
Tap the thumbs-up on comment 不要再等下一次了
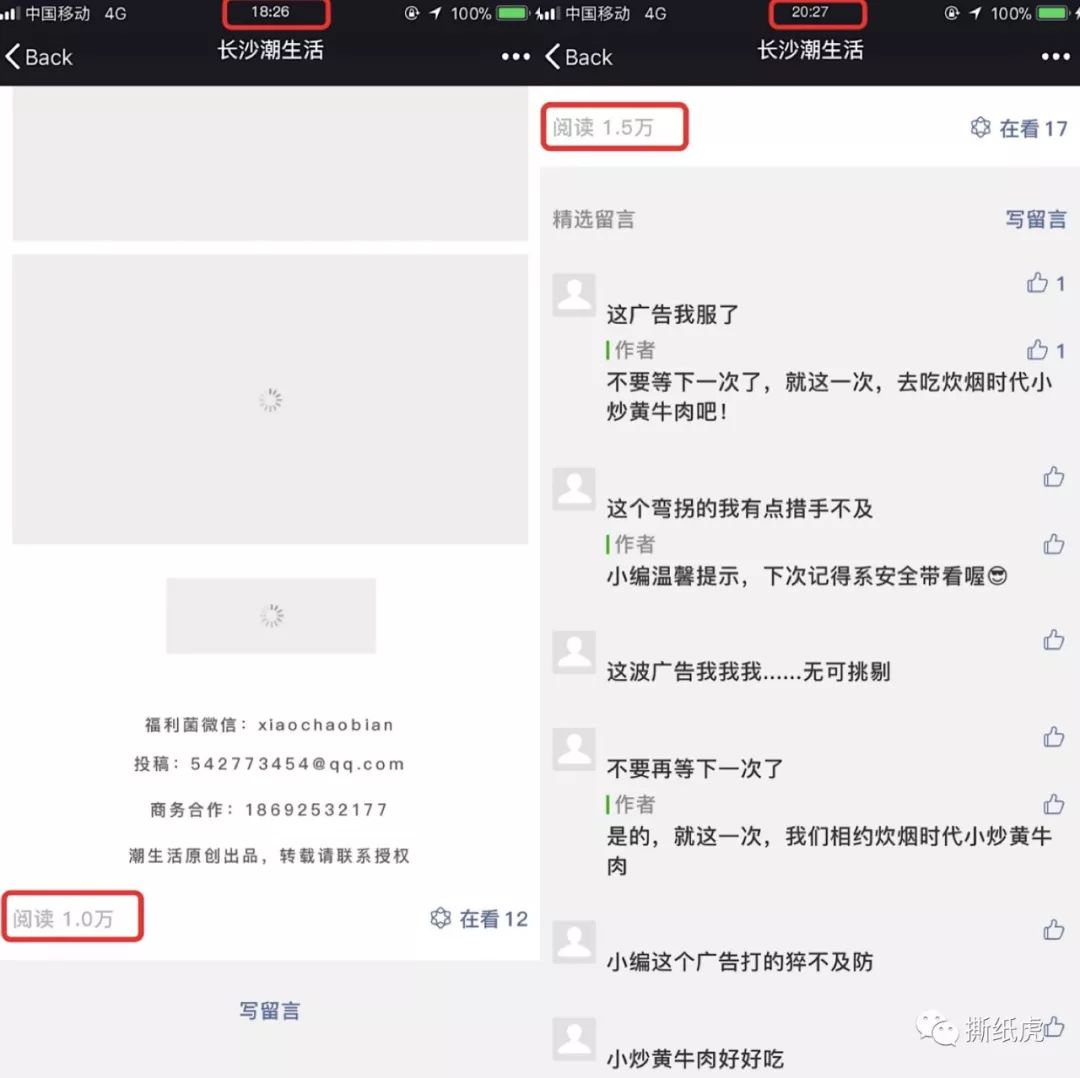click(x=1054, y=737)
